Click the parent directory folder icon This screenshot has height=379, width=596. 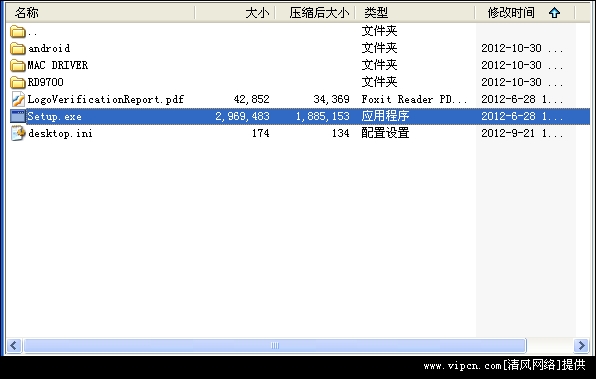tap(18, 32)
